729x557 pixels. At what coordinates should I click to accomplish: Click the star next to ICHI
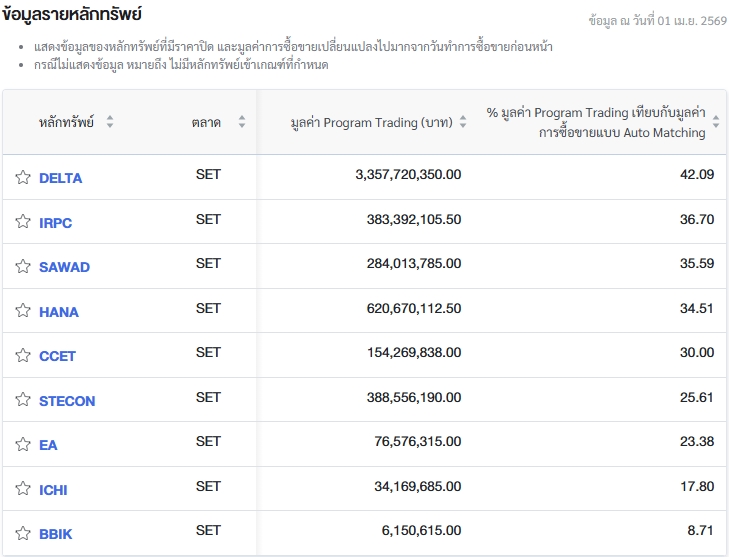(23, 489)
